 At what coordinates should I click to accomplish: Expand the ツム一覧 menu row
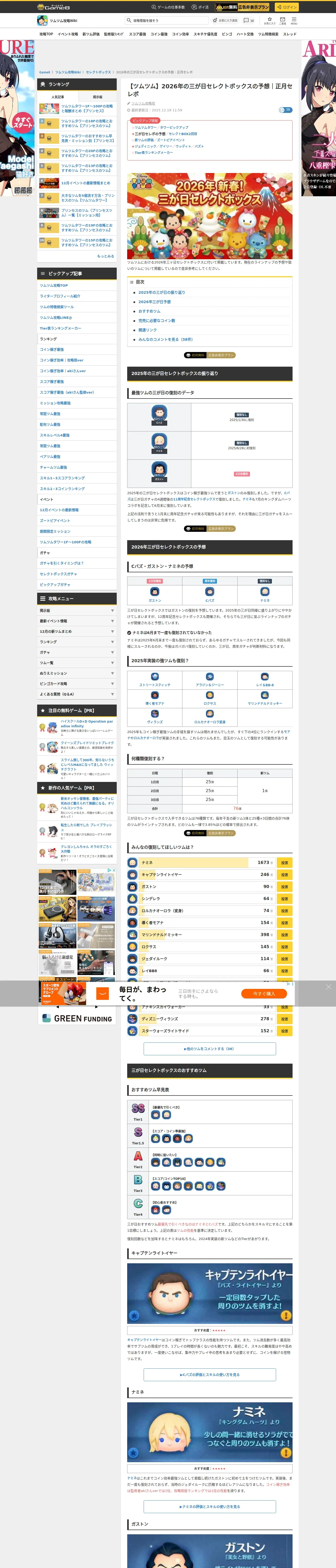pyautogui.click(x=77, y=663)
